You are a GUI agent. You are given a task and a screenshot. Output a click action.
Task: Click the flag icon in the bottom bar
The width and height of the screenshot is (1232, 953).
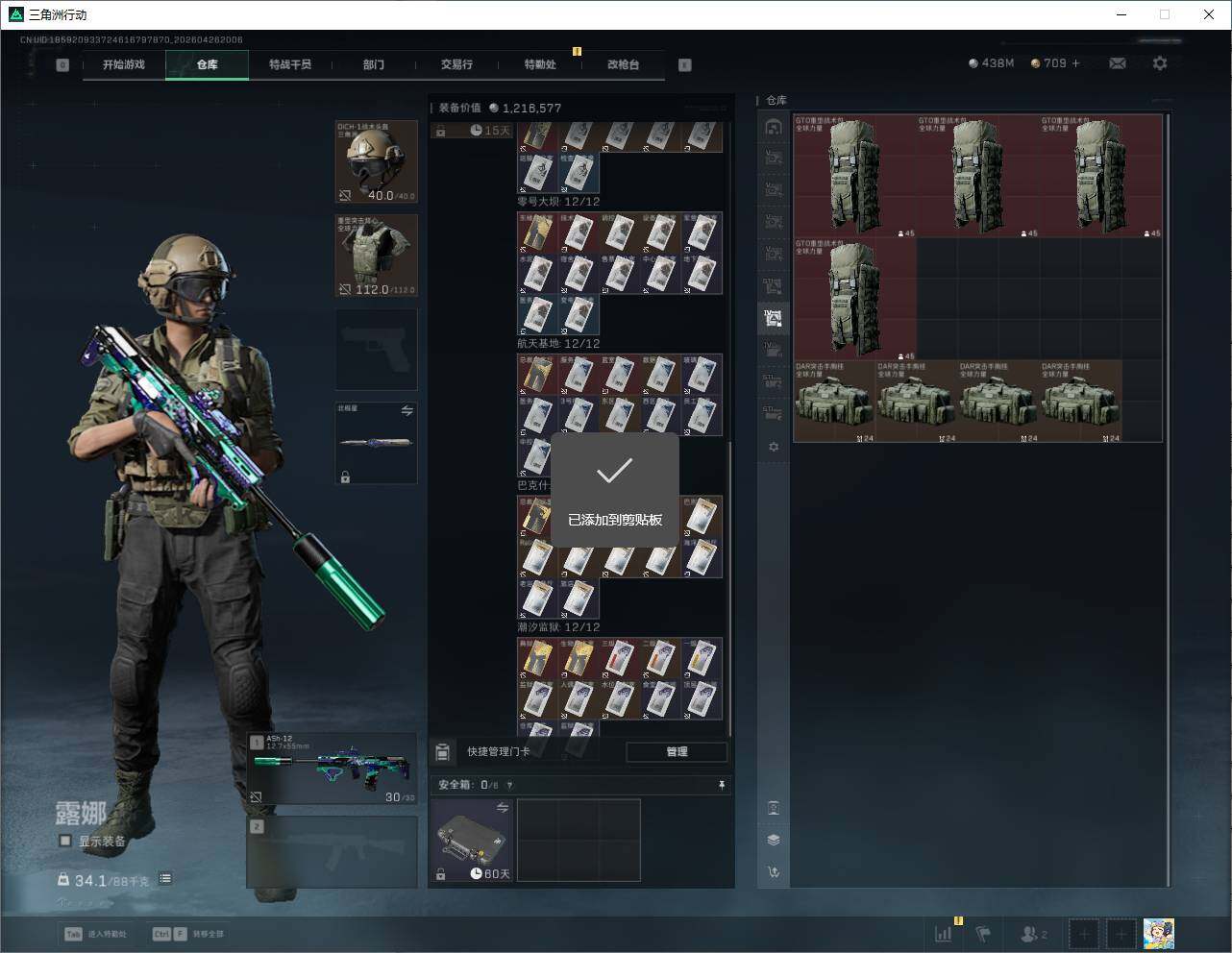(983, 933)
